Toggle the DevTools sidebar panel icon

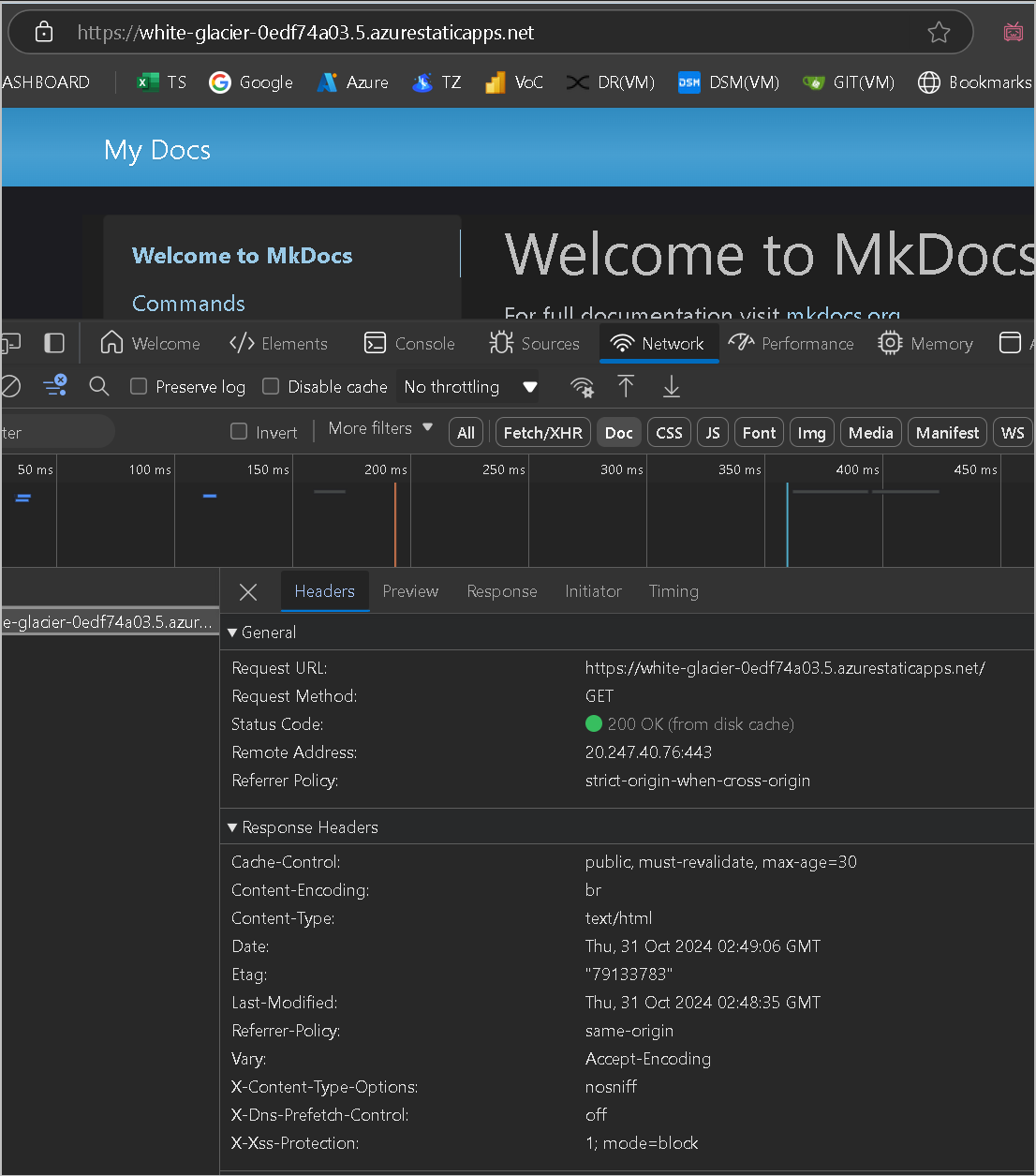click(54, 343)
